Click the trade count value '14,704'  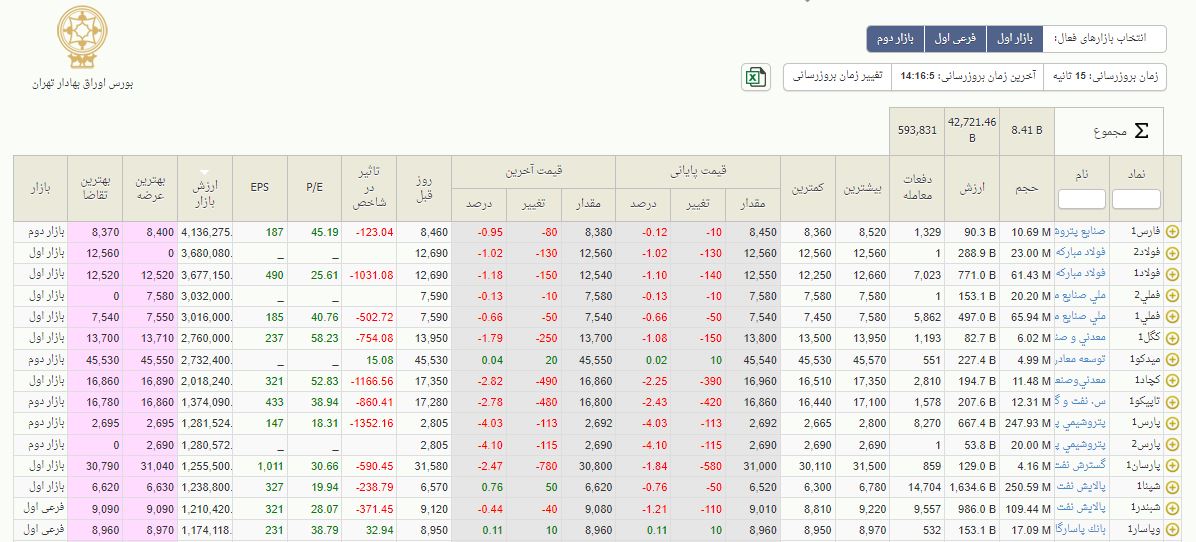click(x=925, y=486)
